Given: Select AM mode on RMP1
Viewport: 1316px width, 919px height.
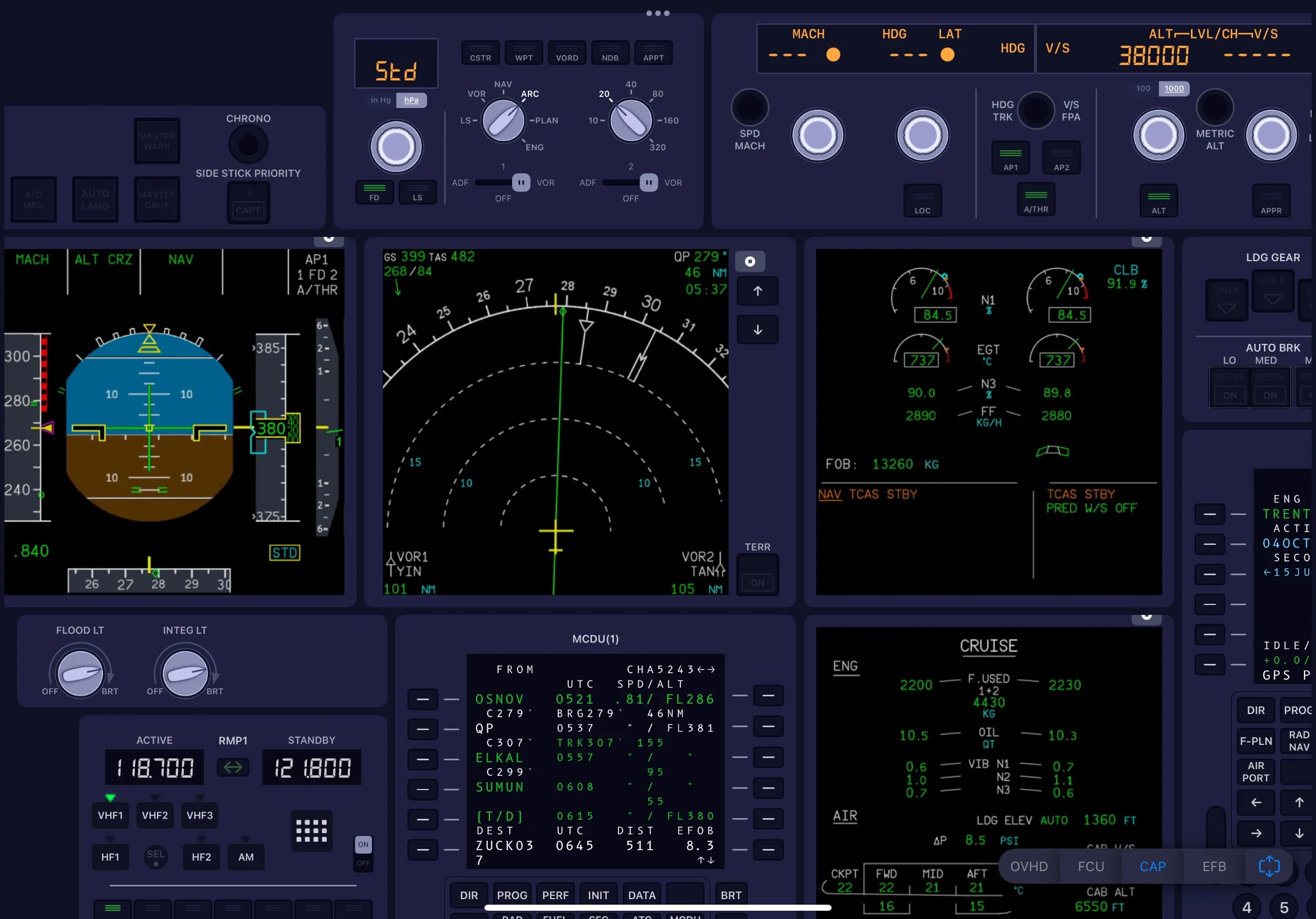Looking at the screenshot, I should click(x=246, y=857).
